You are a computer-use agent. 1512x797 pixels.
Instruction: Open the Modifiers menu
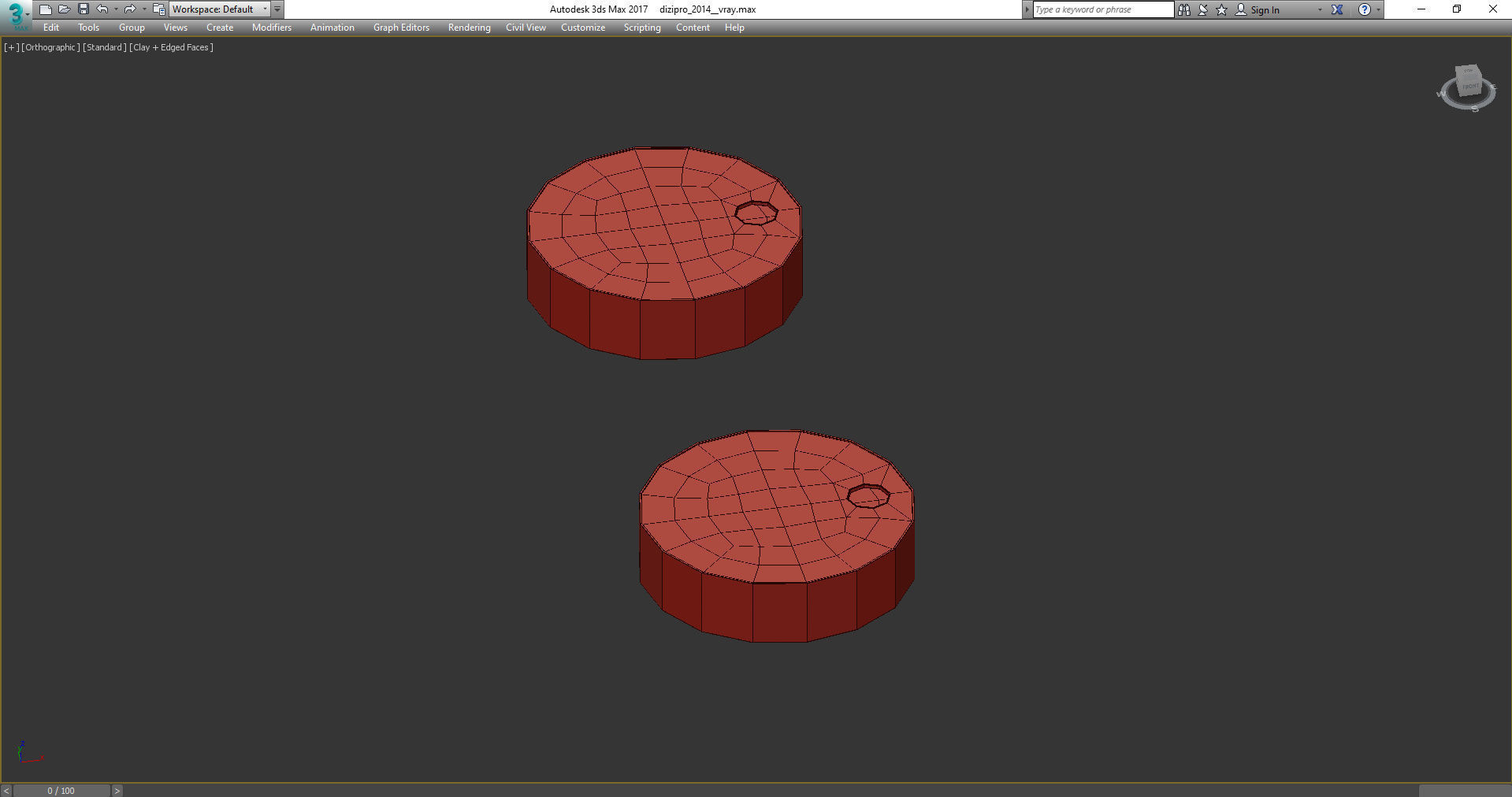coord(272,28)
